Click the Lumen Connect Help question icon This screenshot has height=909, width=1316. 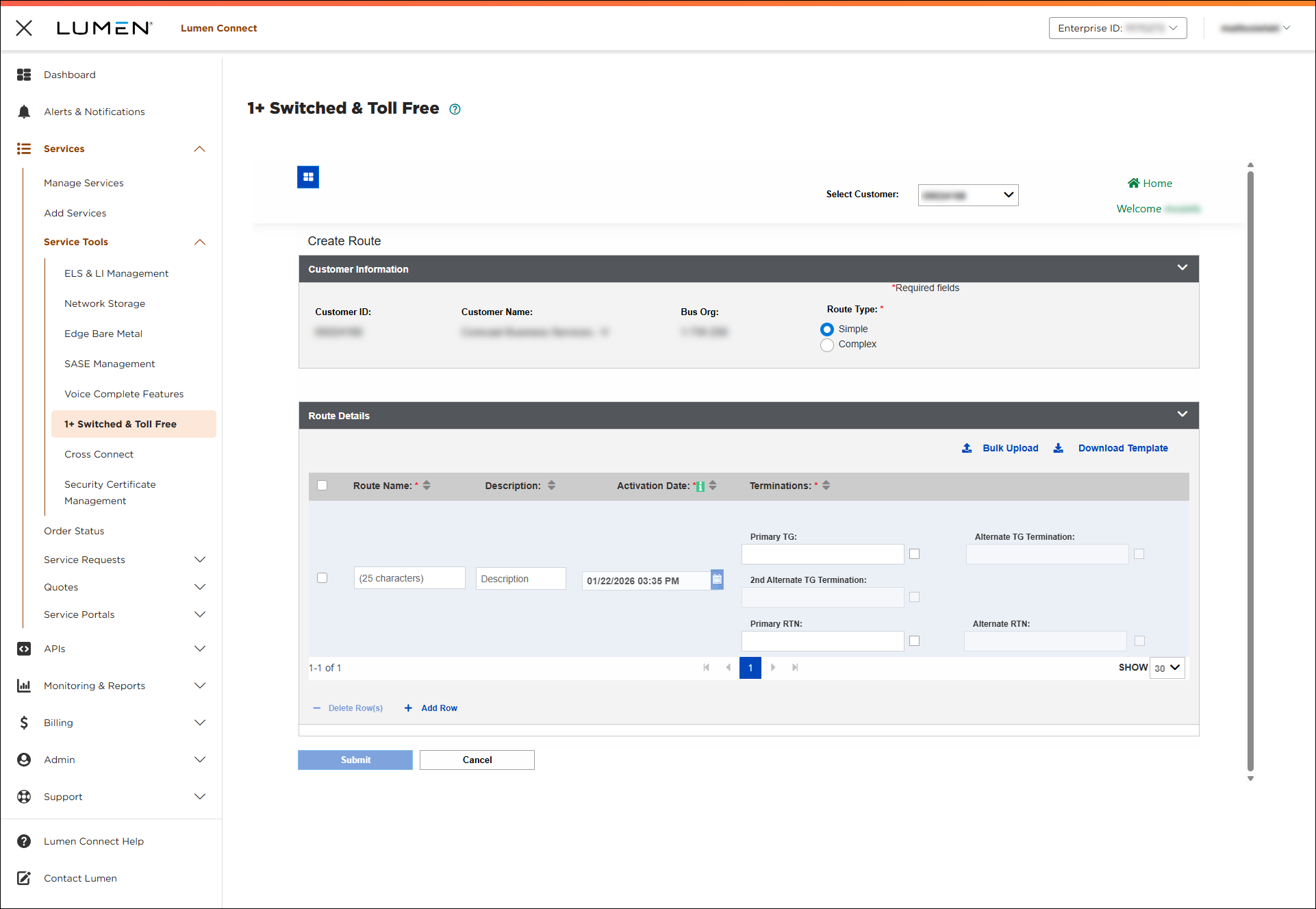24,841
